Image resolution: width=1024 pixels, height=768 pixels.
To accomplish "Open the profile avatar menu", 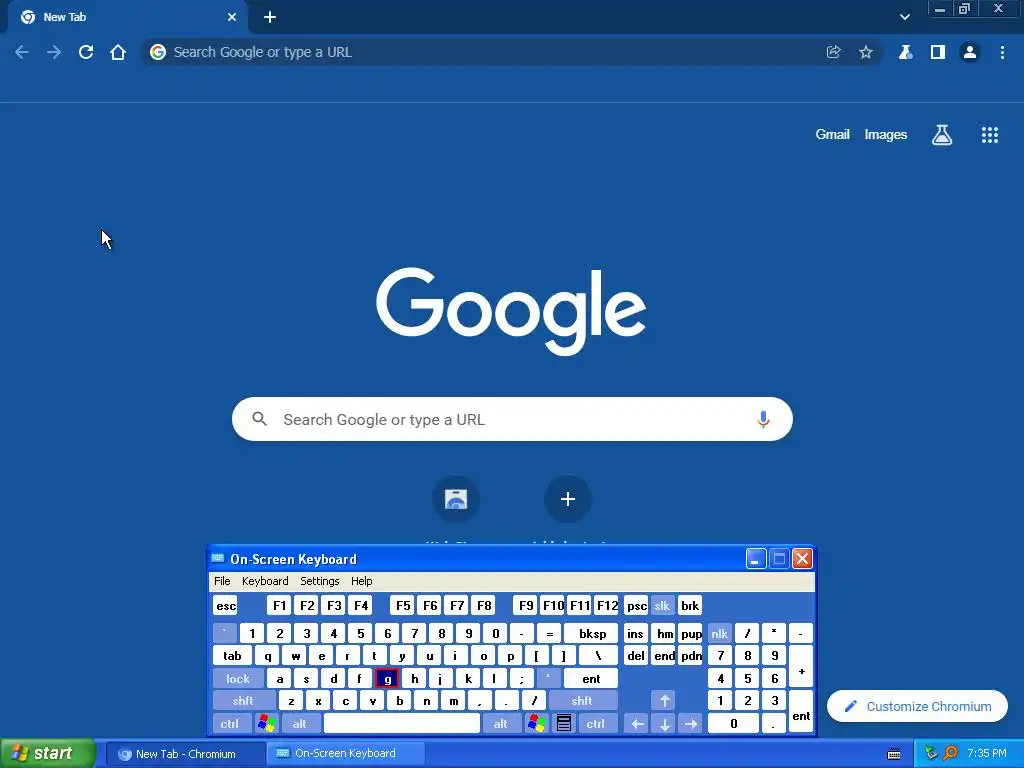I will tap(970, 52).
